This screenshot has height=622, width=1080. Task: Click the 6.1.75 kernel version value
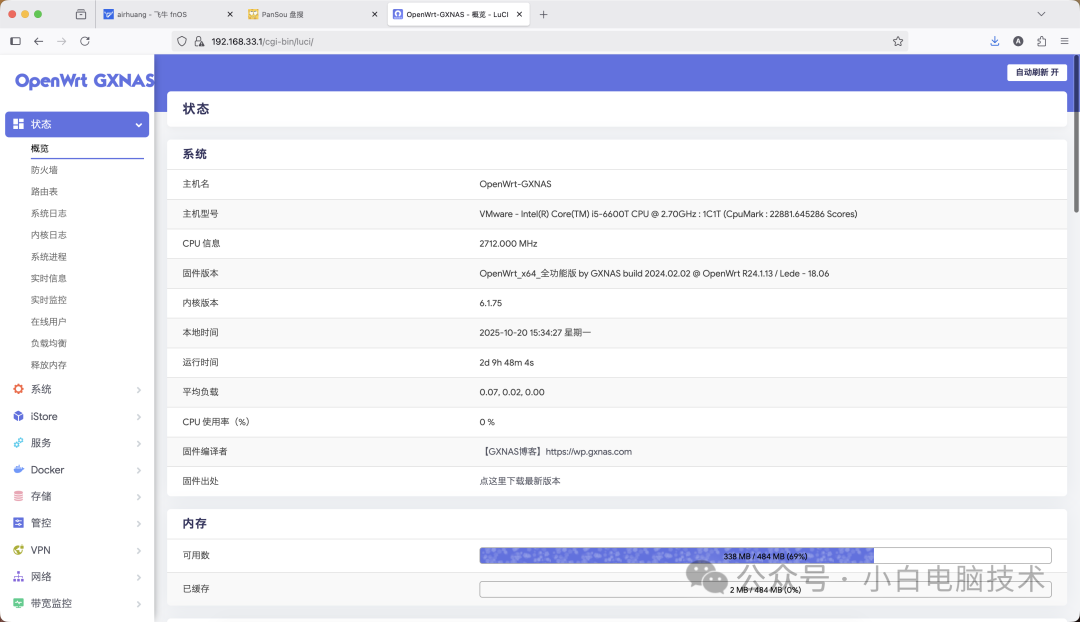pyautogui.click(x=490, y=303)
